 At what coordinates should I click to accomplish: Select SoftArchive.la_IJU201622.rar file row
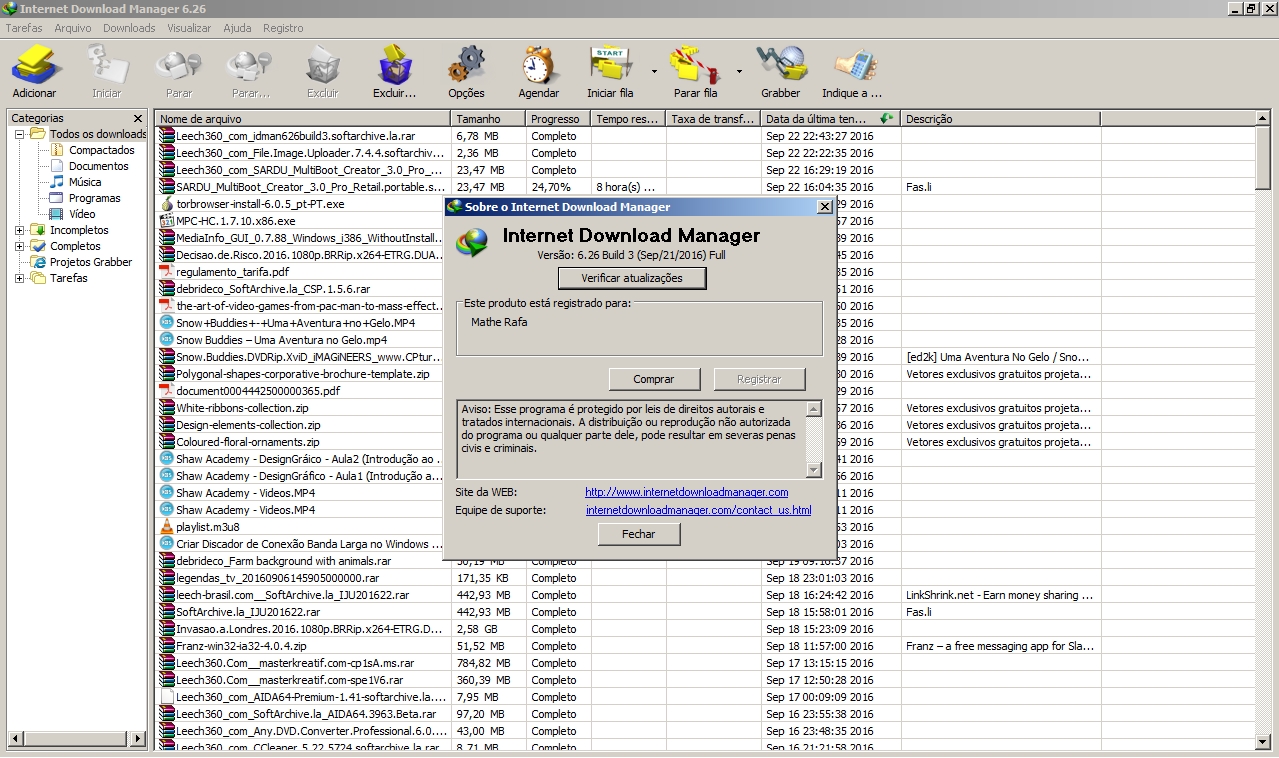248,612
